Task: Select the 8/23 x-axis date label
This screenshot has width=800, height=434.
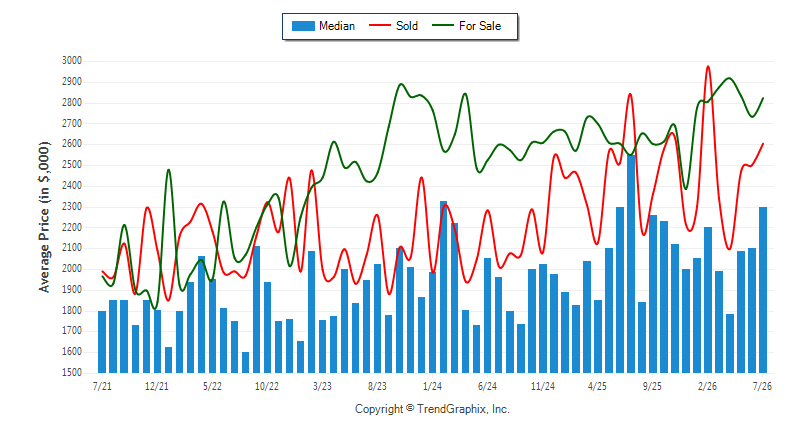Action: pos(377,386)
